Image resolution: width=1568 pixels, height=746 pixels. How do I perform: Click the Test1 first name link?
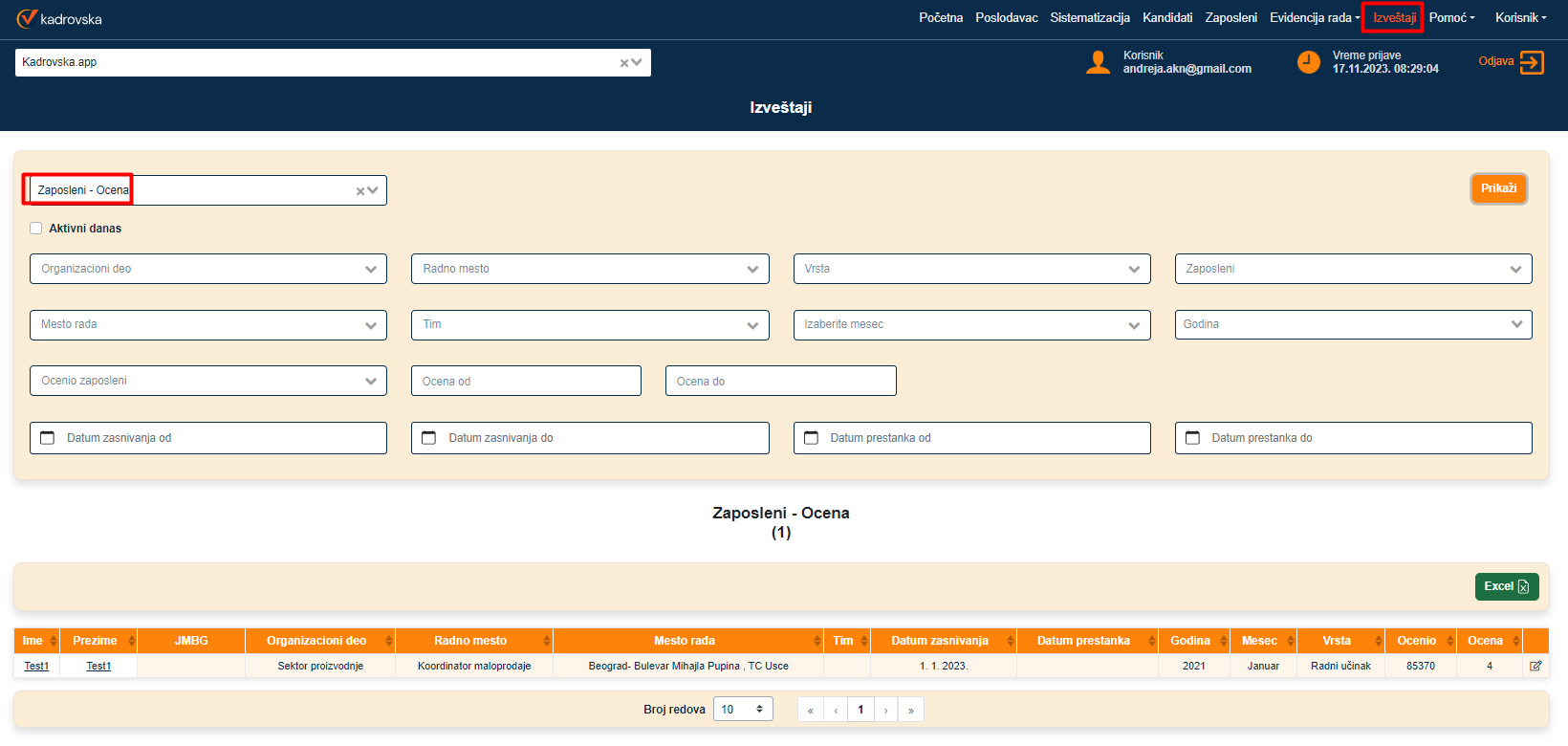[x=36, y=666]
